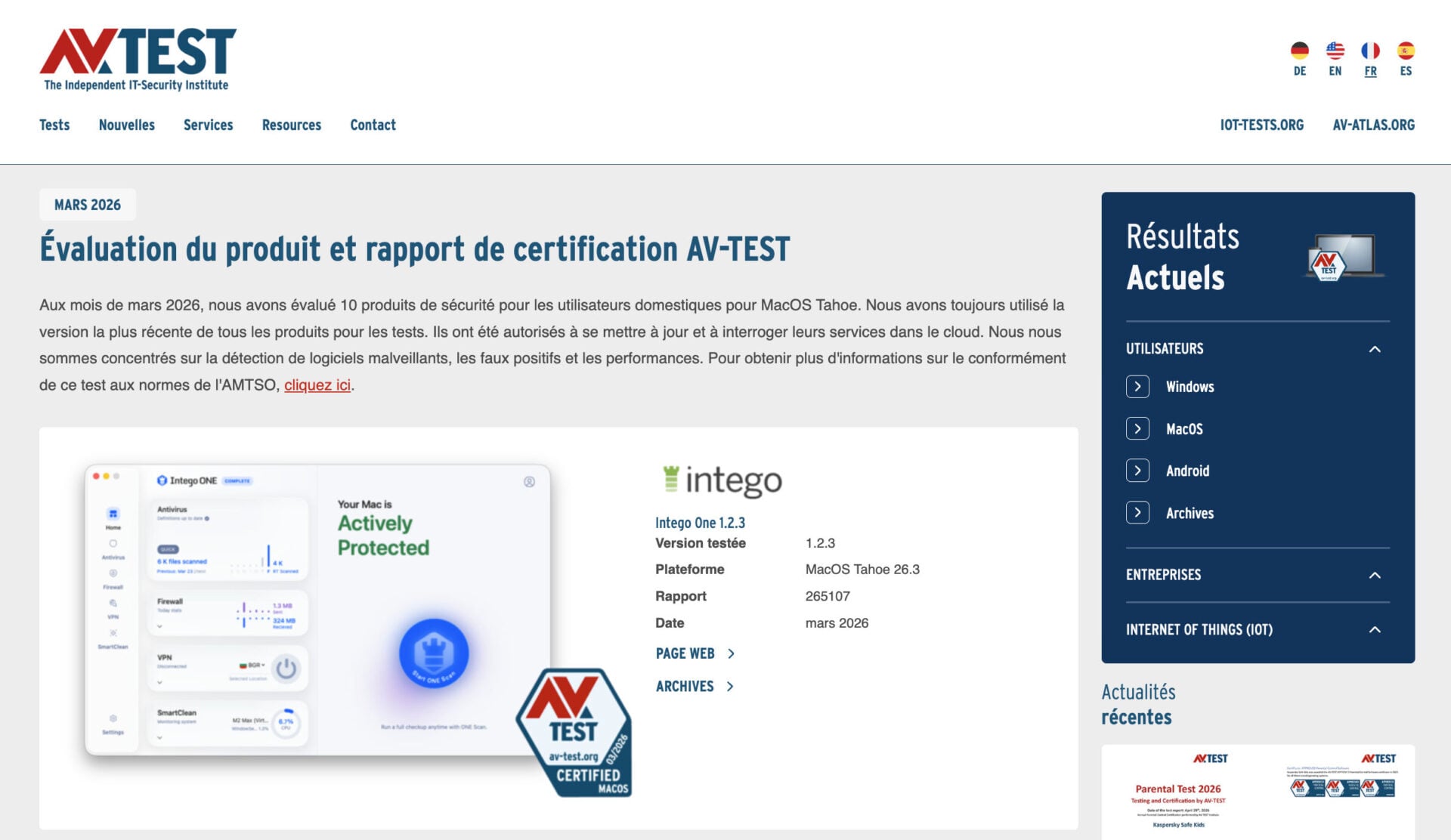1451x840 pixels.
Task: Click platform value MacOS Tahoe 26.3
Action: pyautogui.click(x=862, y=570)
